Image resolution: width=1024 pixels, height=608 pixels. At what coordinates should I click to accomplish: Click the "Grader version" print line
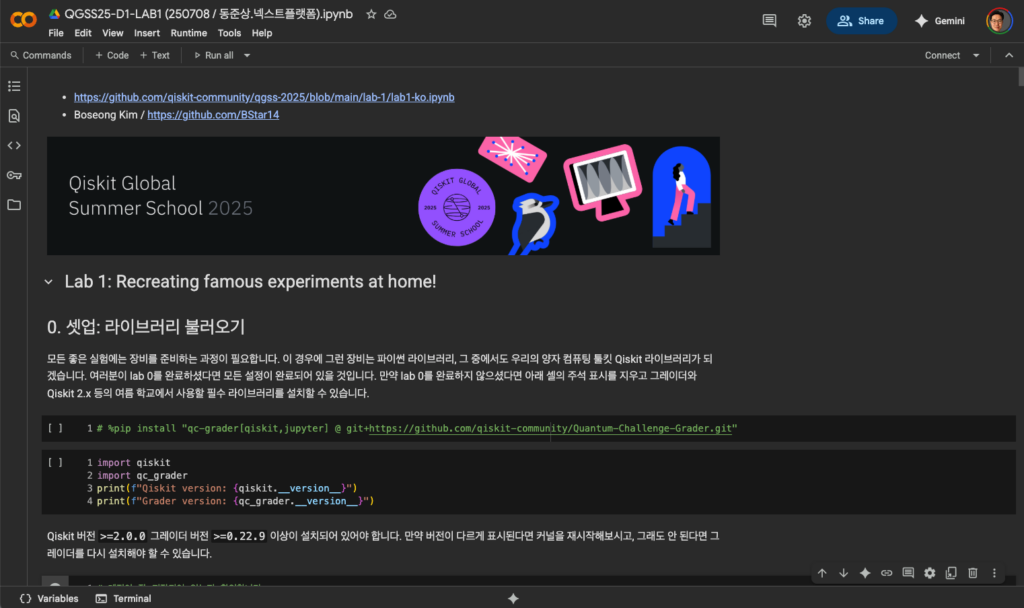[x=236, y=501]
